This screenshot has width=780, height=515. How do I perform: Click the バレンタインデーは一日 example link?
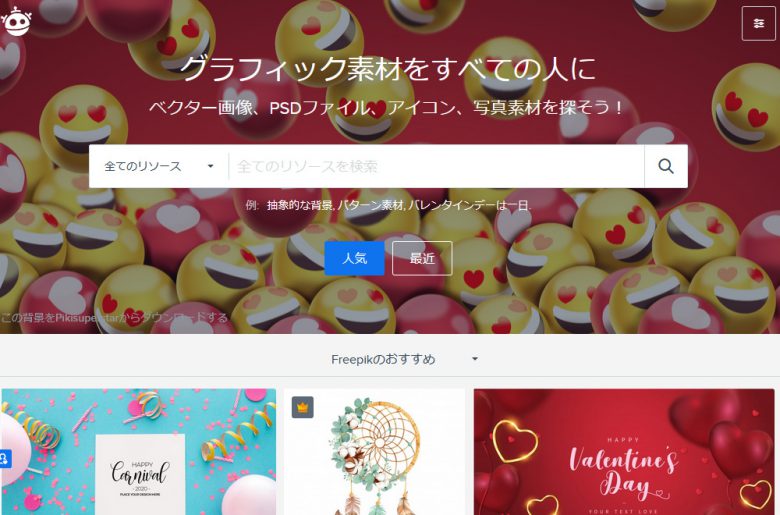(469, 205)
